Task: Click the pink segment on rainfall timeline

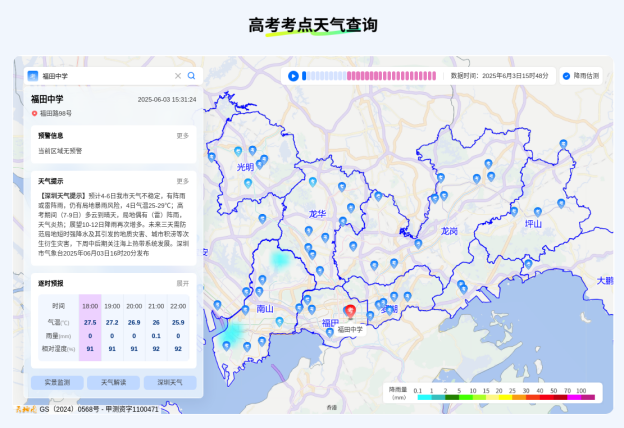Action: click(392, 76)
